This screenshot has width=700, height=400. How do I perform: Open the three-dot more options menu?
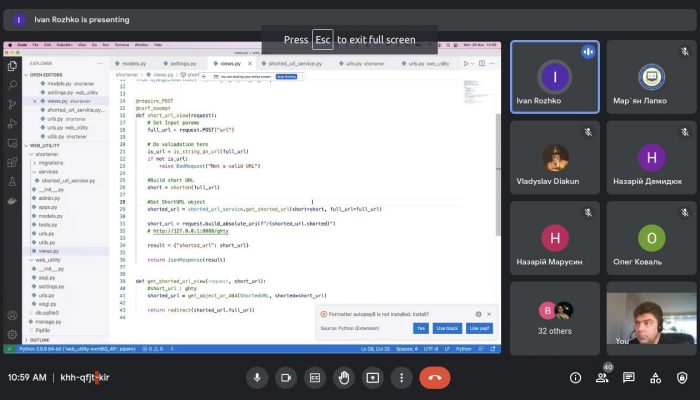point(401,377)
